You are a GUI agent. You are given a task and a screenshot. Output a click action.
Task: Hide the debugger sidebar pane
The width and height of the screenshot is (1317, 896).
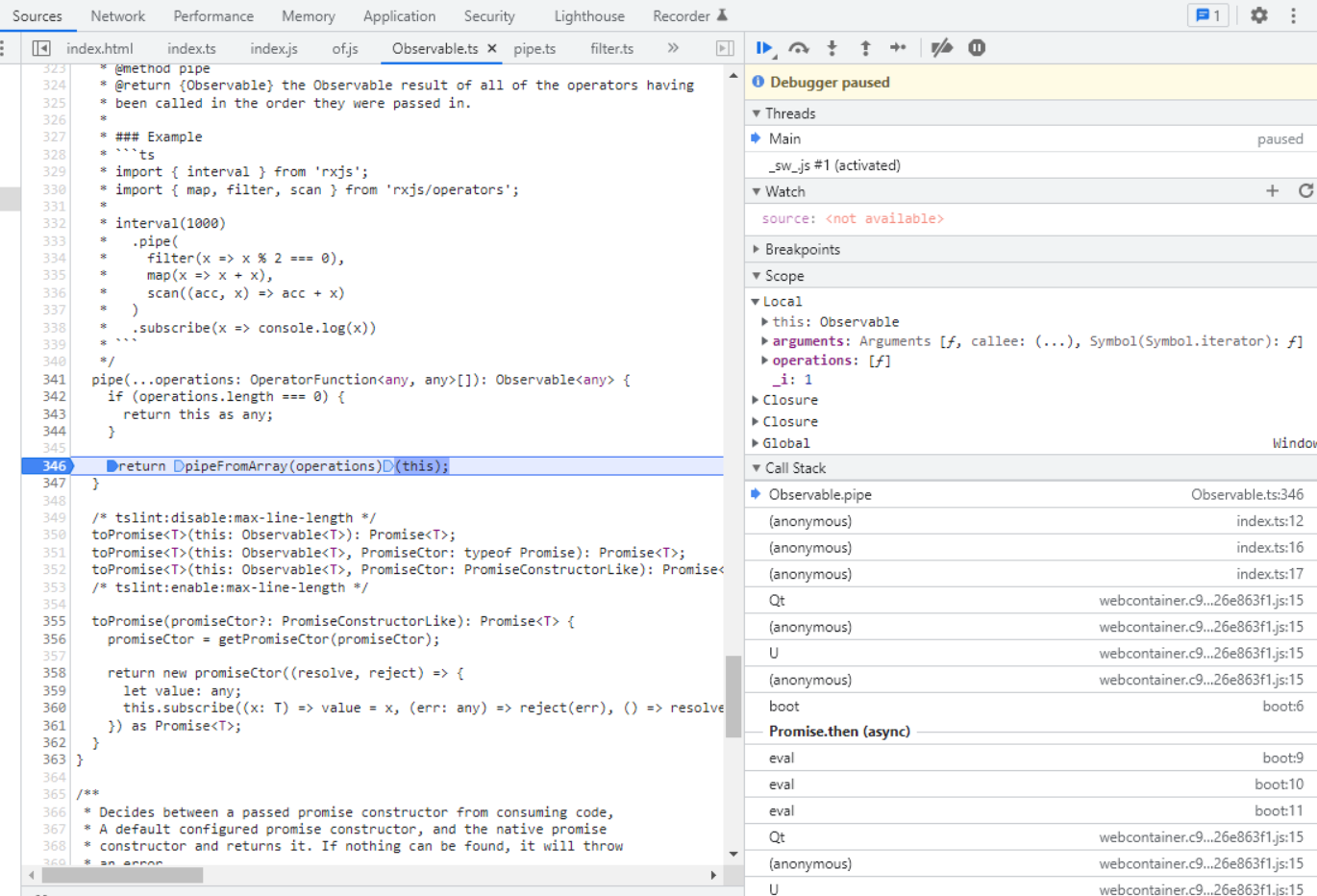725,48
